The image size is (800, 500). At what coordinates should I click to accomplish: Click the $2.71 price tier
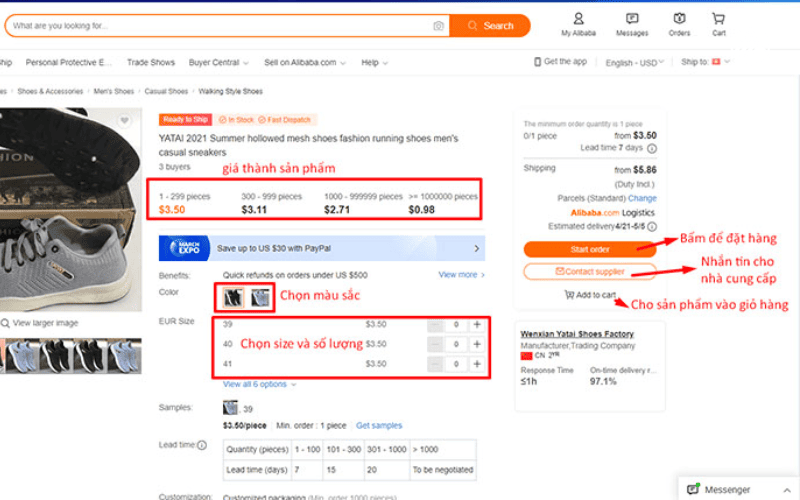(337, 209)
